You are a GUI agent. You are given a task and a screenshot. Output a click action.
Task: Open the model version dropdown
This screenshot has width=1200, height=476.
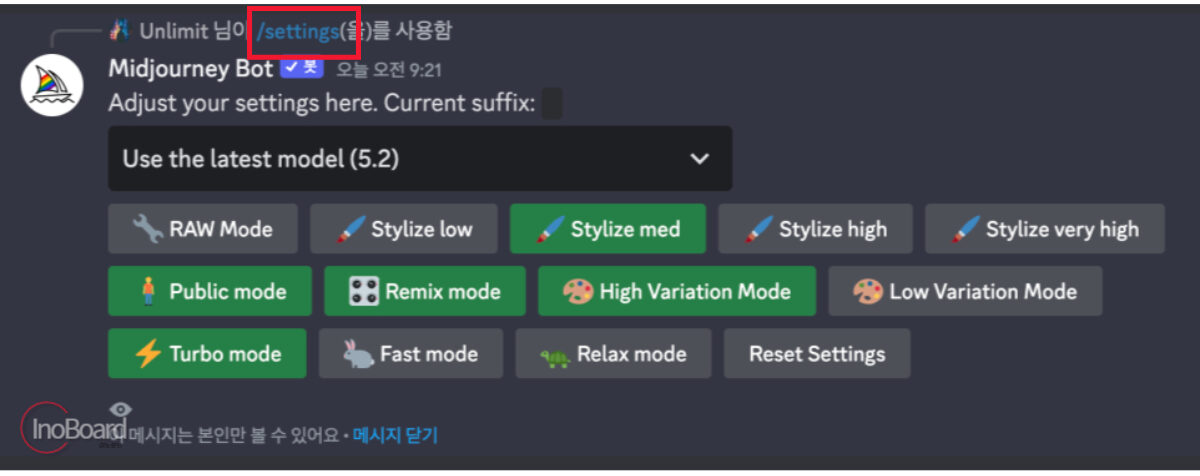click(x=420, y=158)
